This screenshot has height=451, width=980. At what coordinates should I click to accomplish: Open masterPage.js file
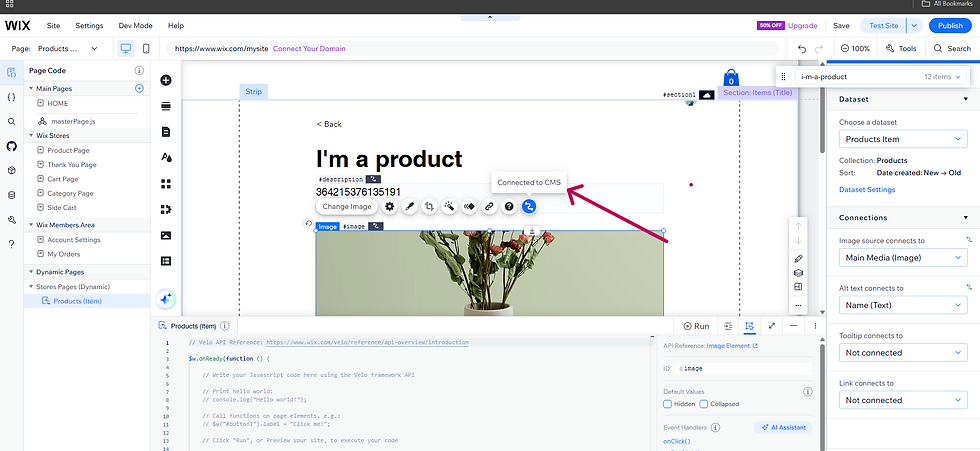[x=71, y=121]
